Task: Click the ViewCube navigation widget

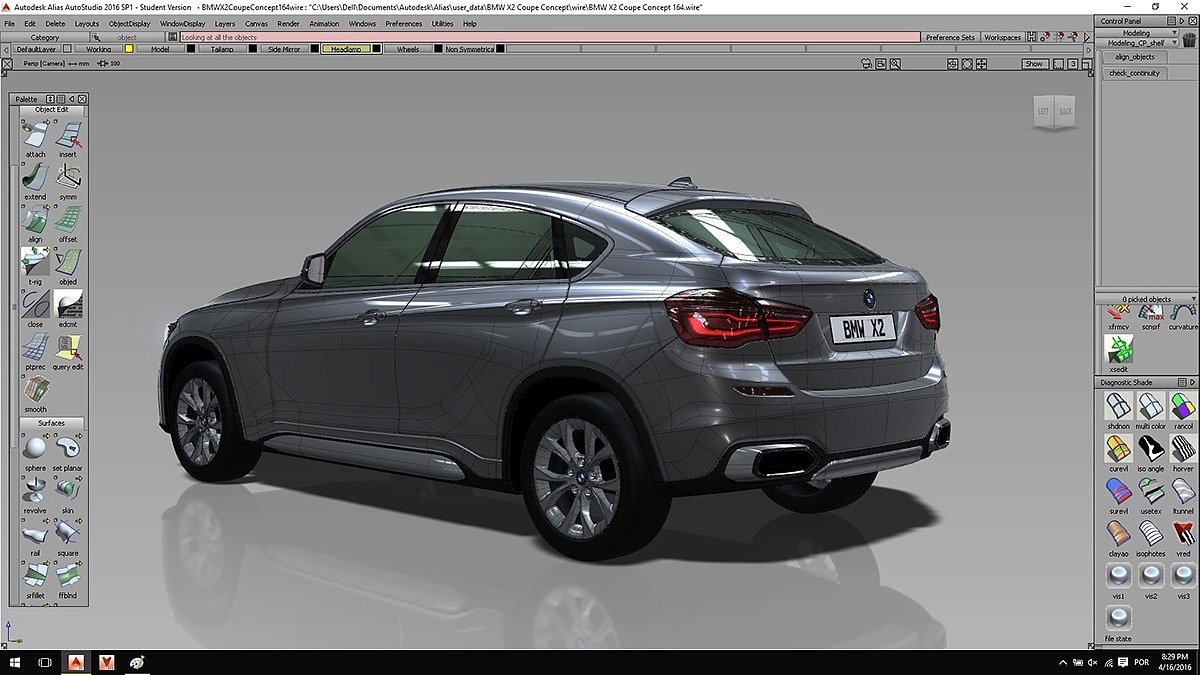Action: [1054, 112]
